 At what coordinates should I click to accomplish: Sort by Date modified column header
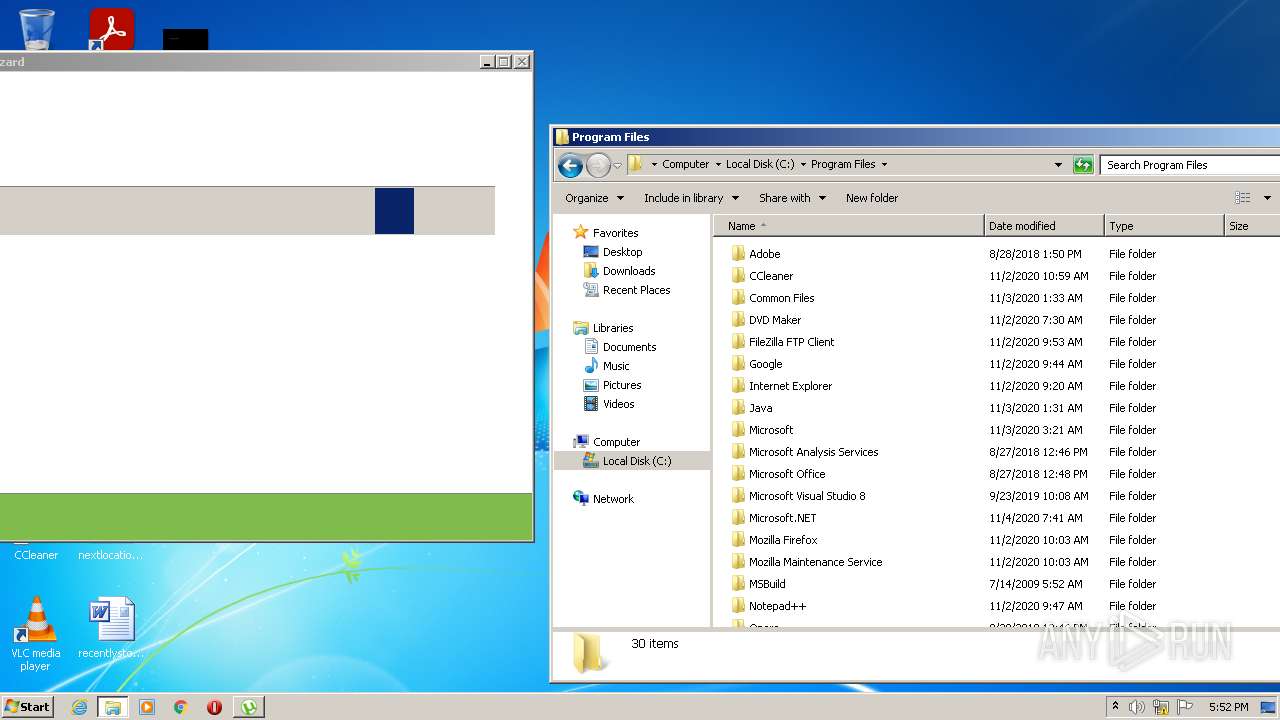pyautogui.click(x=1044, y=226)
